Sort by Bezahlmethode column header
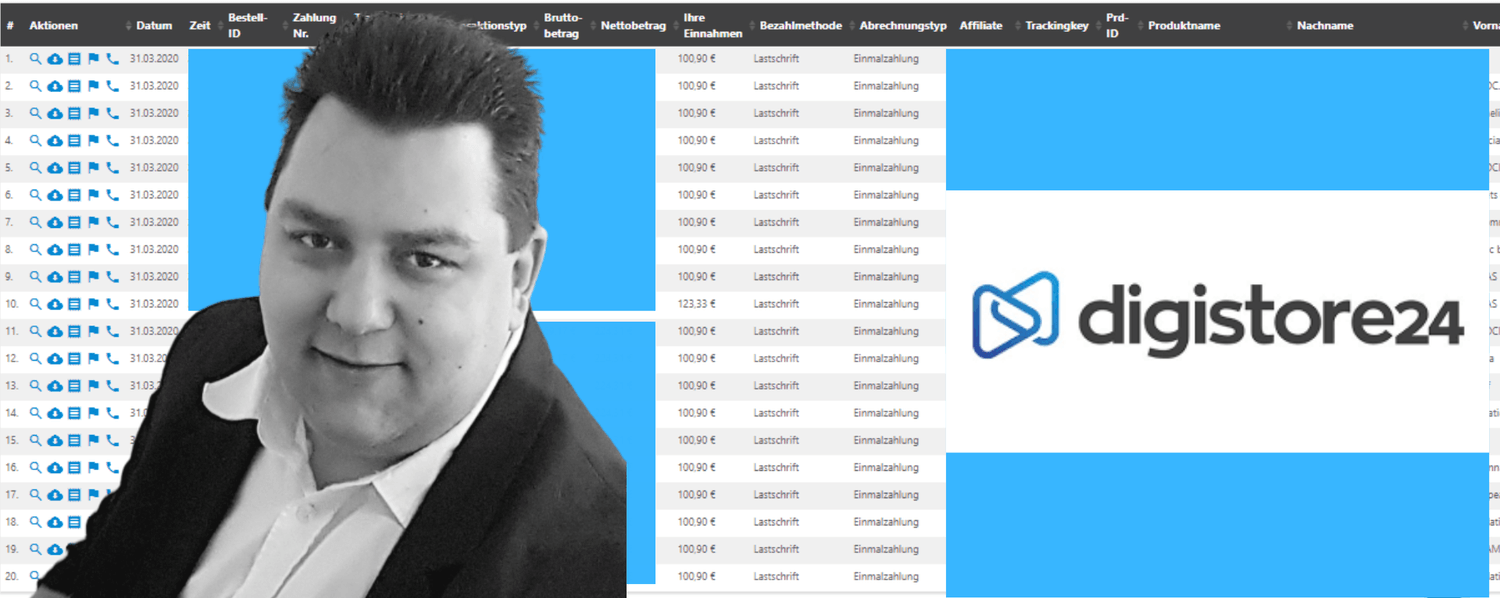 coord(800,26)
